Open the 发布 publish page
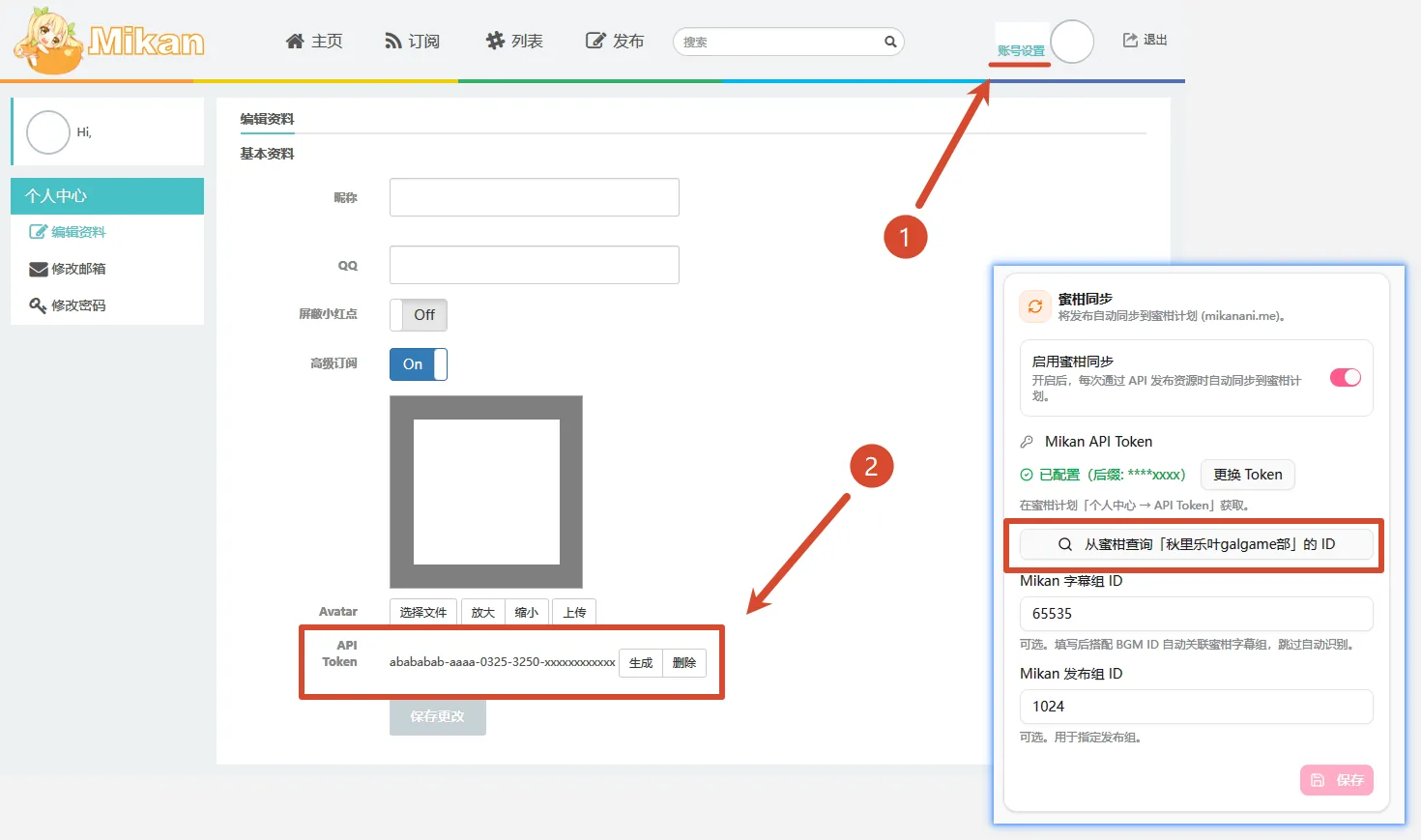The width and height of the screenshot is (1421, 840). (615, 41)
